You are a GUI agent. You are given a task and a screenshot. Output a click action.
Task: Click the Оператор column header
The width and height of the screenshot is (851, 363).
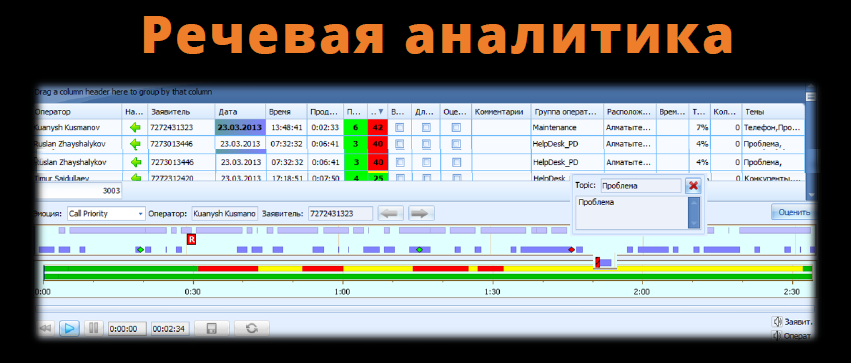[77, 112]
